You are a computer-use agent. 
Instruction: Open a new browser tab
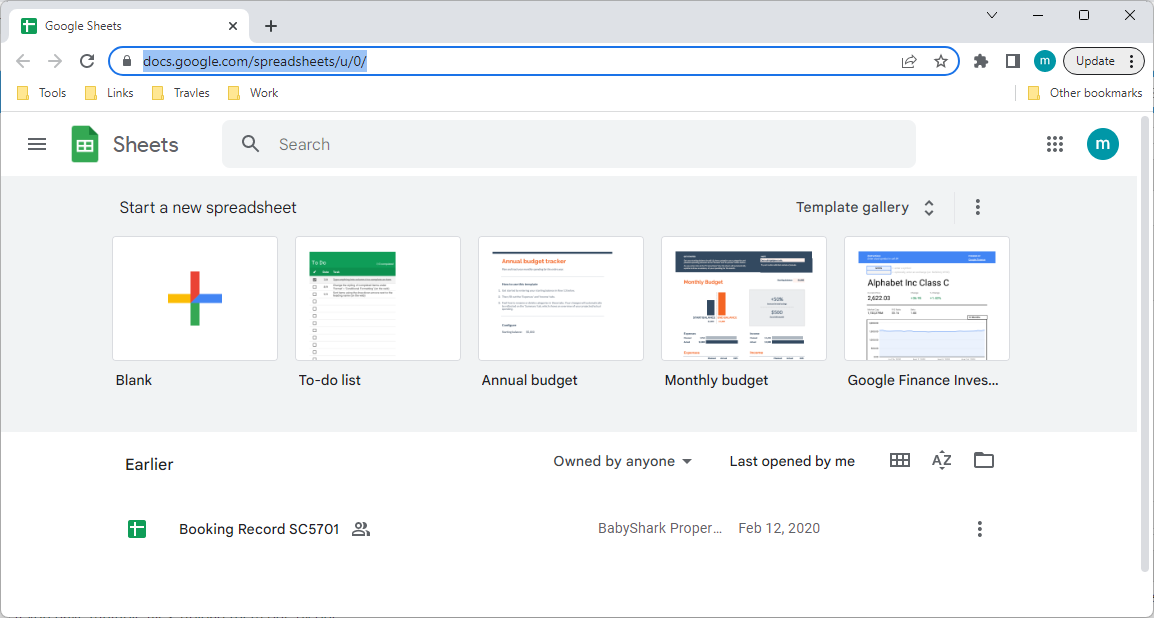(x=271, y=26)
